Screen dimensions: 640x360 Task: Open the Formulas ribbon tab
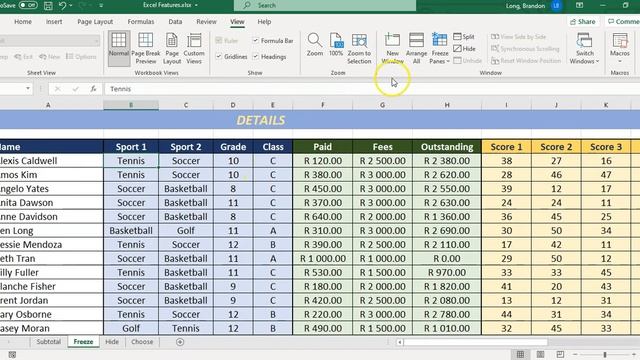(141, 22)
